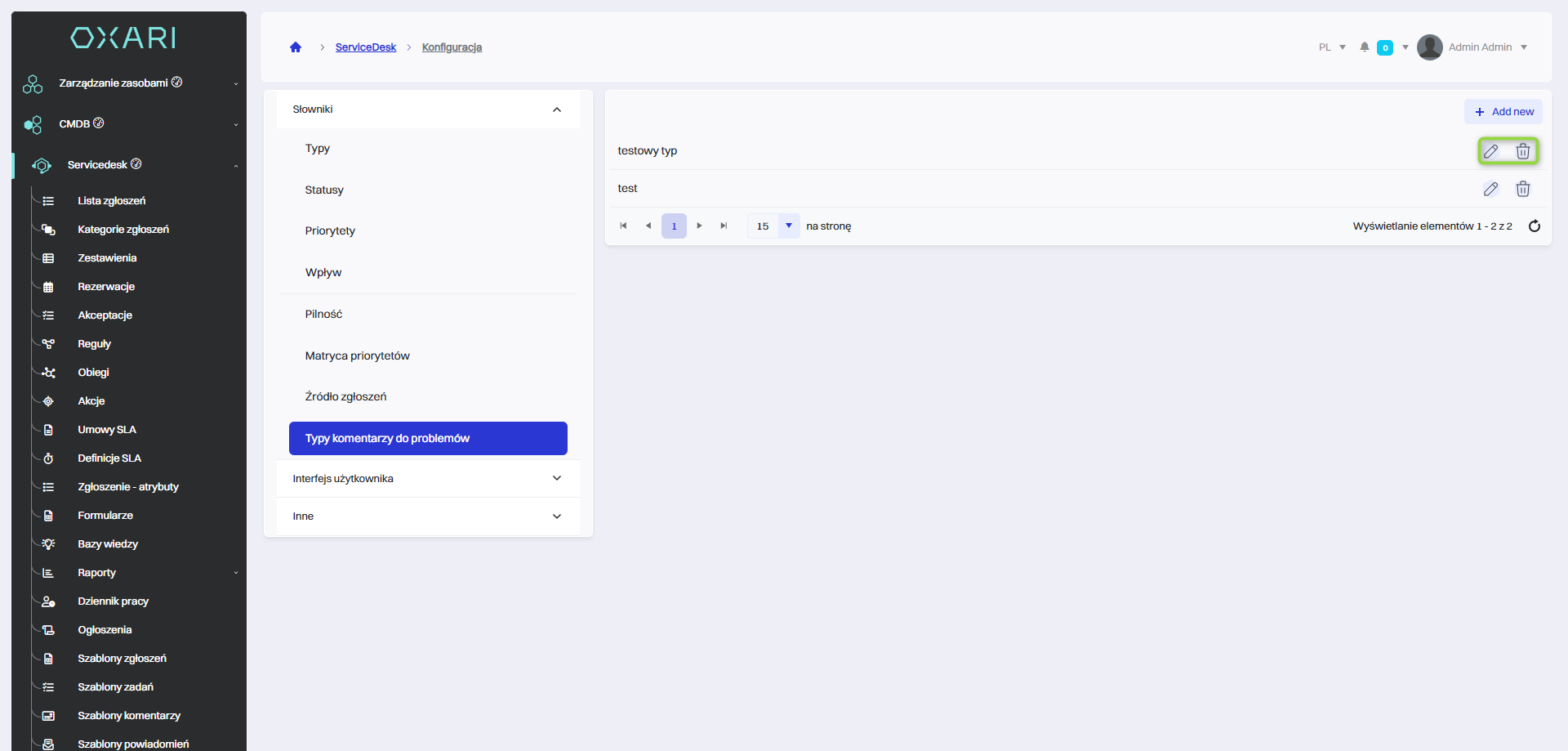Select 'Statusy' in the dictionaries list
Screen dimensions: 1568x751
coord(324,190)
